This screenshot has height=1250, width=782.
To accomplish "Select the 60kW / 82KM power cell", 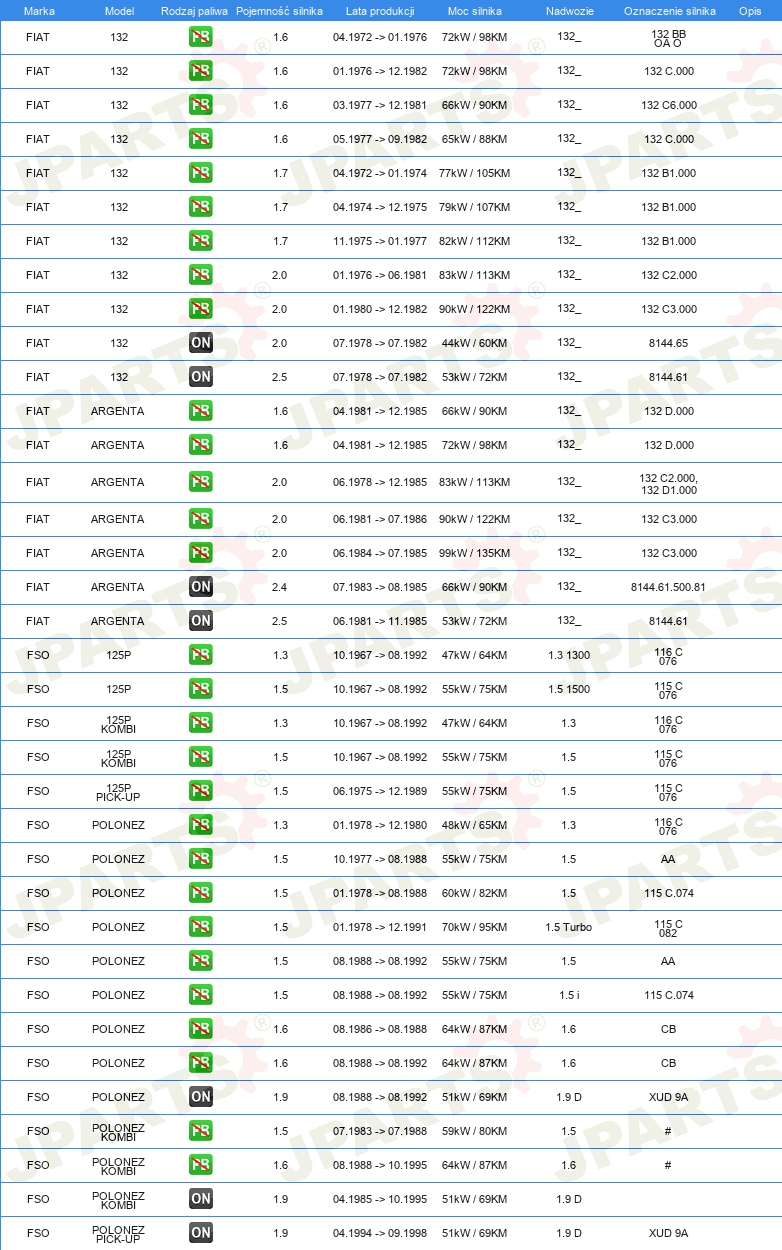I will coord(475,893).
